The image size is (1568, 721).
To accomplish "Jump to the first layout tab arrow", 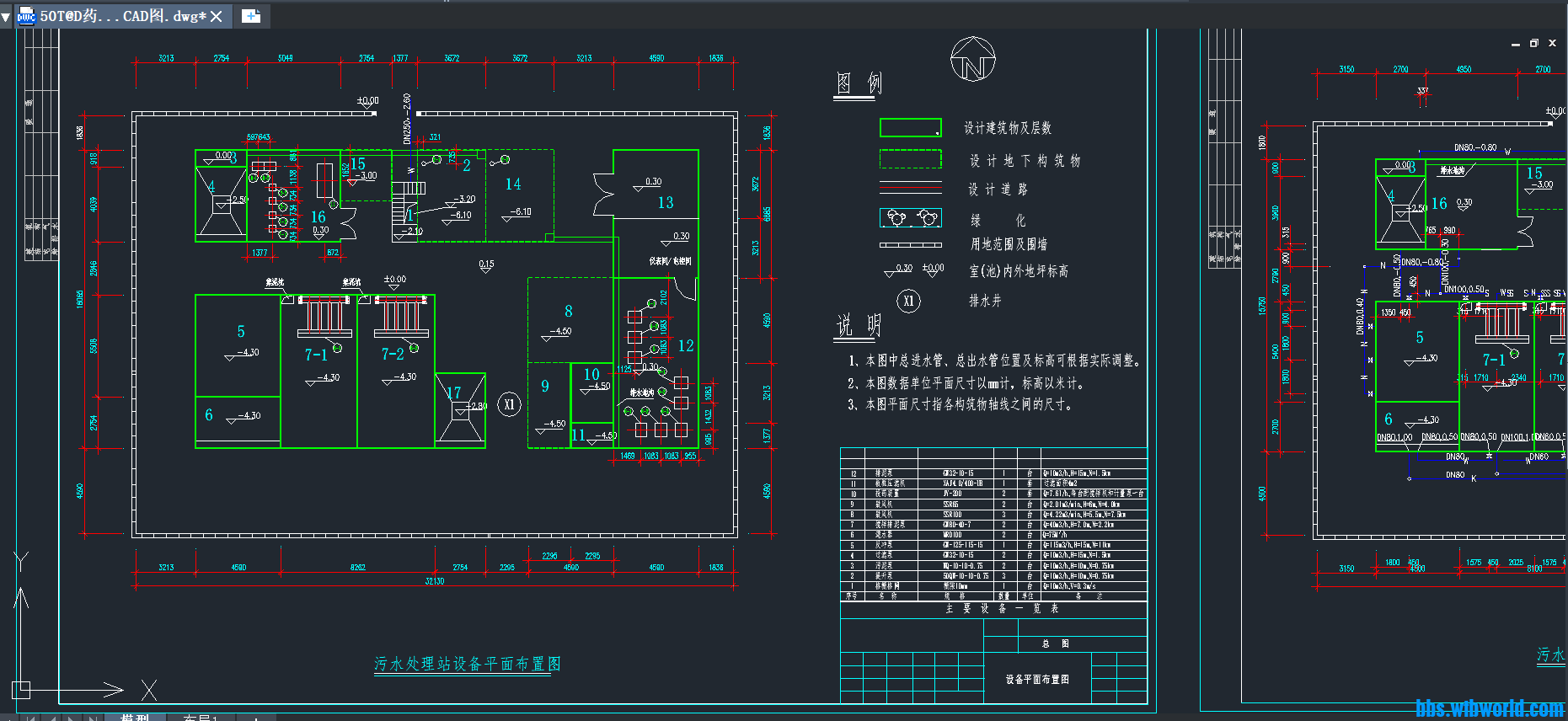I will point(30,718).
